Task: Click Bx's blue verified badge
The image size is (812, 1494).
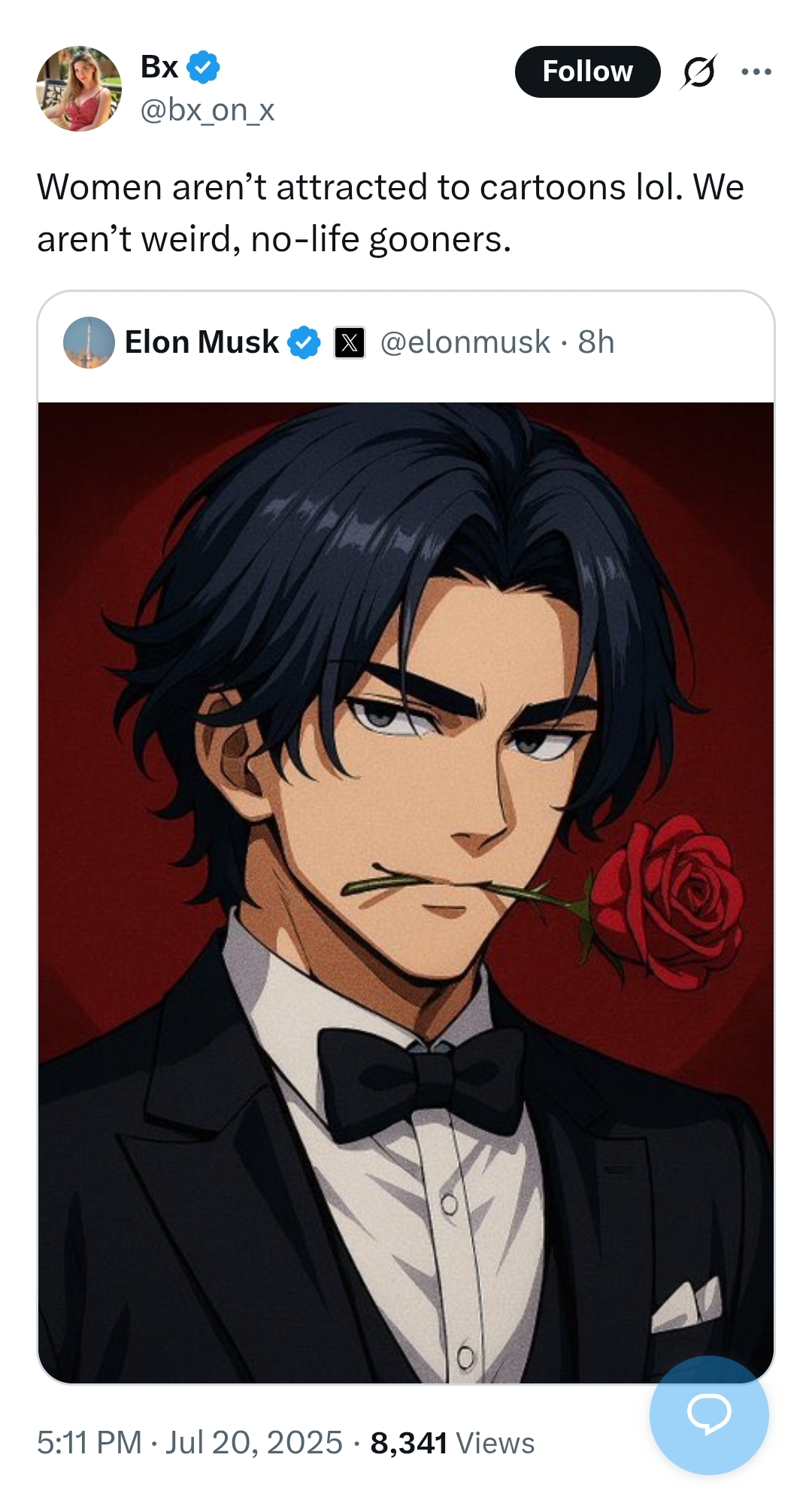Action: click(203, 68)
